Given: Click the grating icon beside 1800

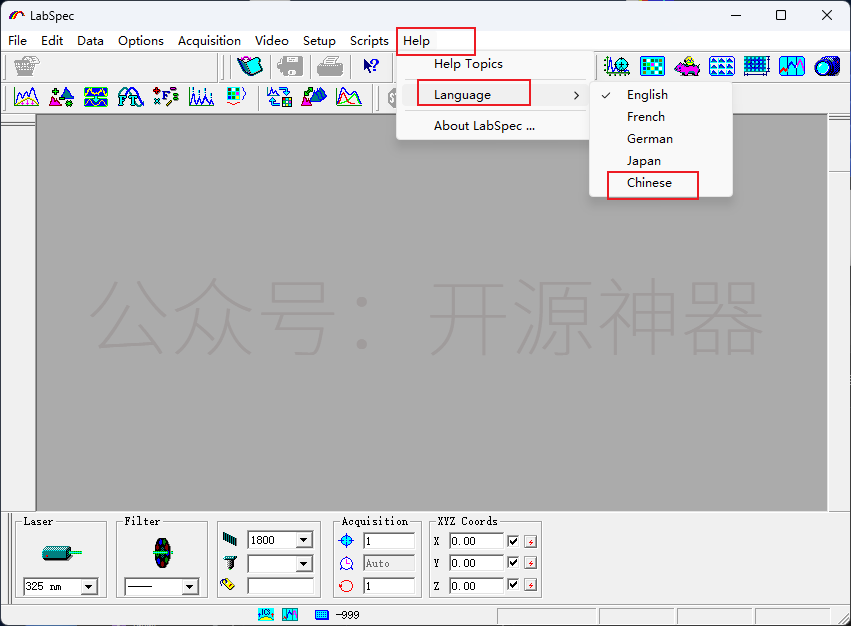Looking at the screenshot, I should click(x=230, y=539).
